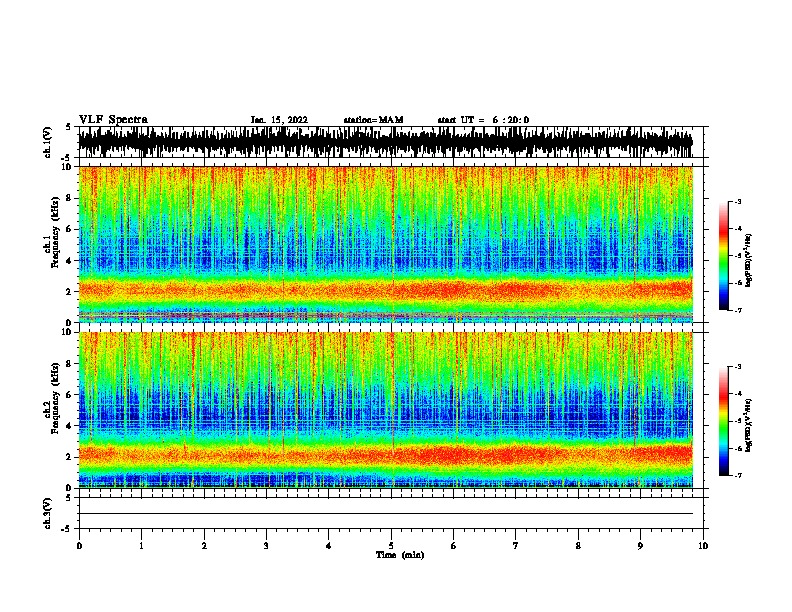Click the ch.1 colorbar log(PSD) units label

point(748,260)
